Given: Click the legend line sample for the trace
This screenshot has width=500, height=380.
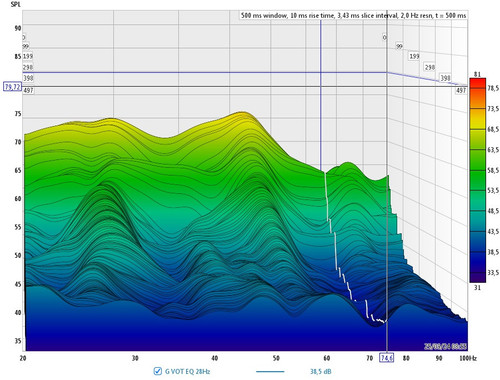Looking at the screenshot, I should click(x=270, y=371).
